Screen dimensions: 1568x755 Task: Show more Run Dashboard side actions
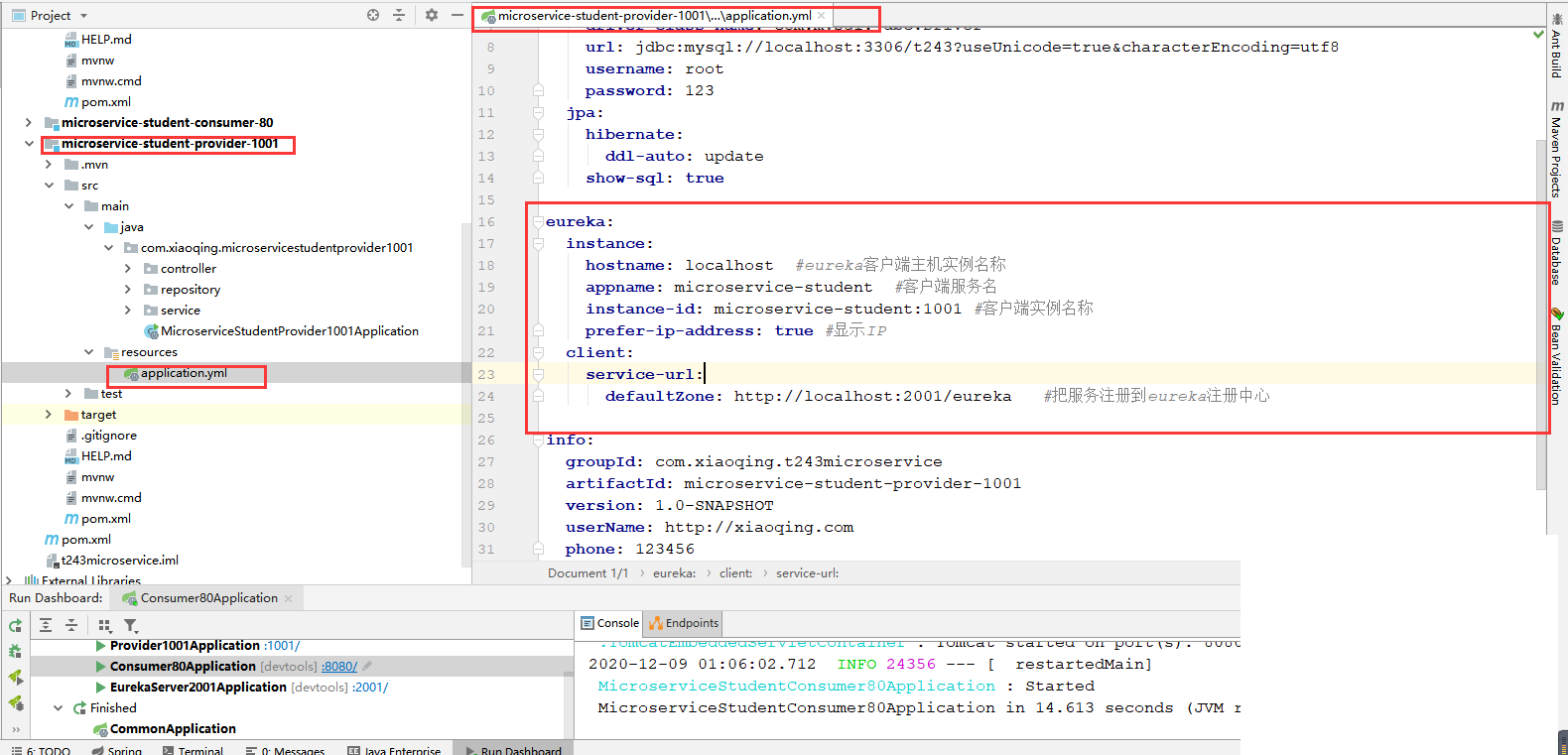click(15, 729)
